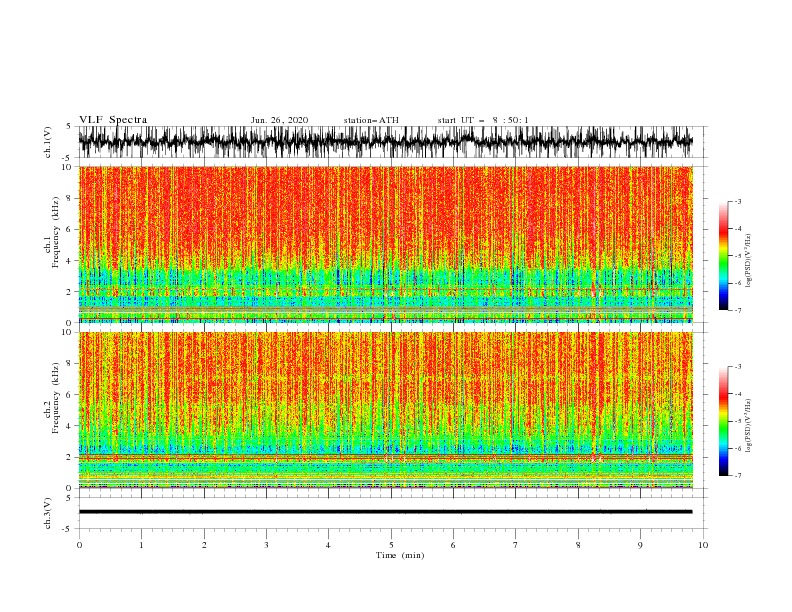Click time axis tick label "0"
The height and width of the screenshot is (612, 792).
(79, 545)
